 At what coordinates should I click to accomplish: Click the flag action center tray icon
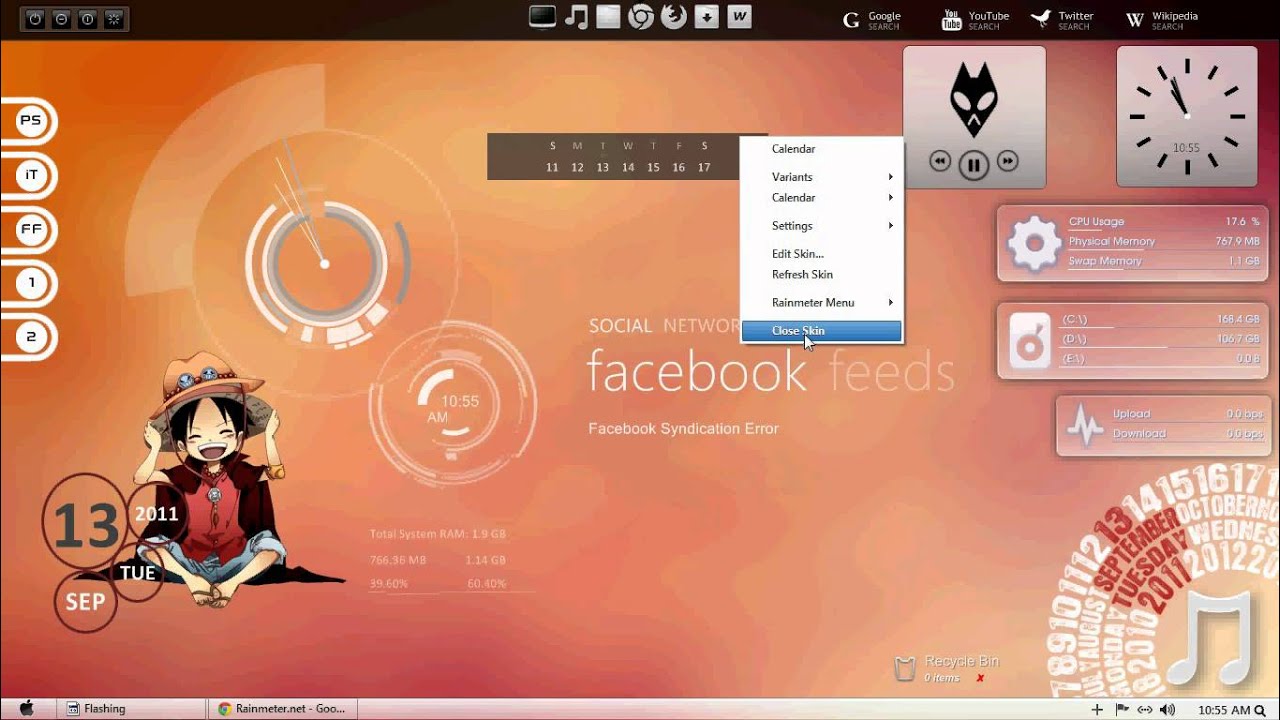tap(1122, 710)
